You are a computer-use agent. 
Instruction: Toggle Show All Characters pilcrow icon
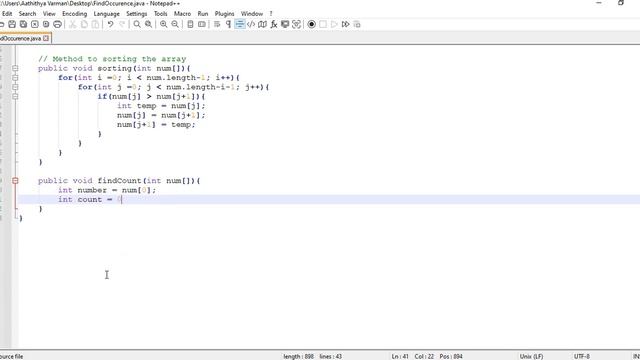[x=228, y=24]
